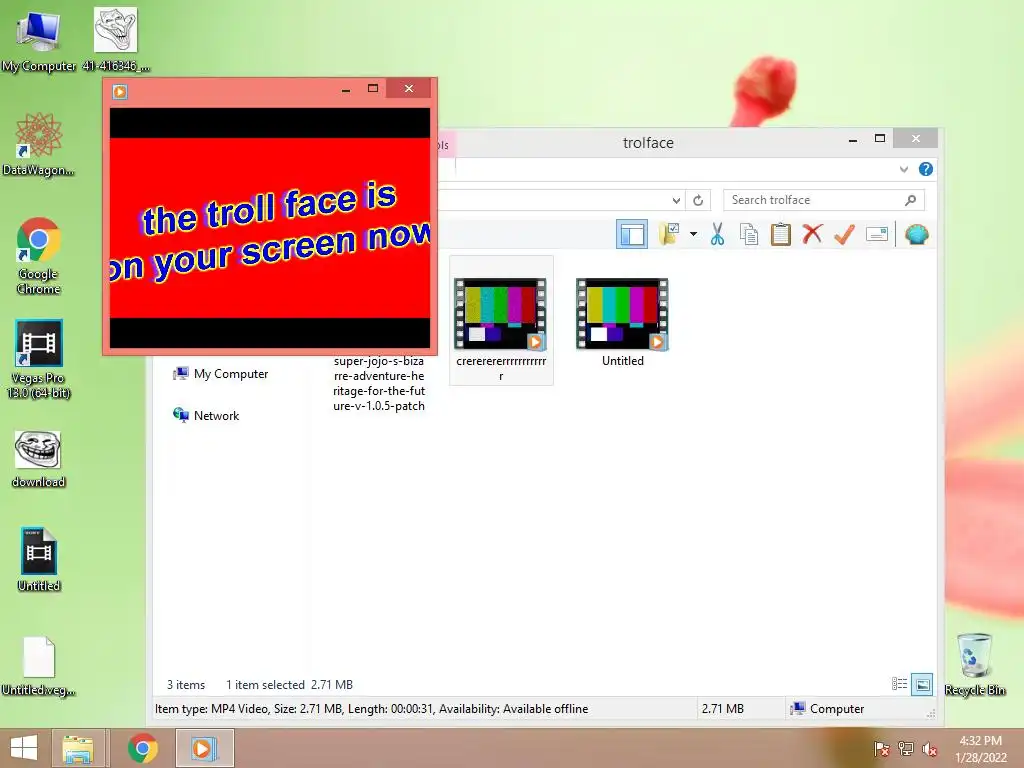
Task: Select the download troll face desktop icon
Action: 39,459
